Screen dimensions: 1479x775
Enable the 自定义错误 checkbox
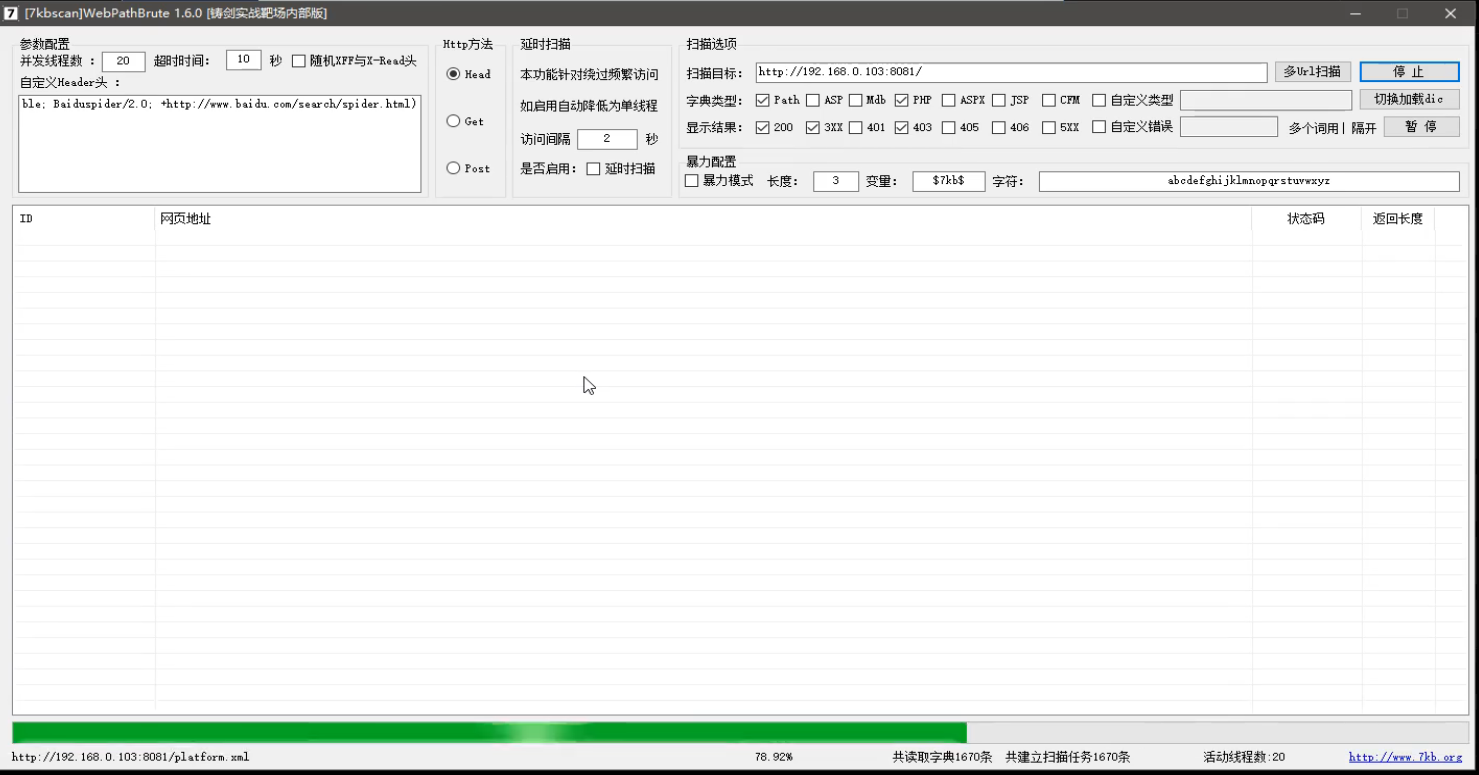(1099, 127)
